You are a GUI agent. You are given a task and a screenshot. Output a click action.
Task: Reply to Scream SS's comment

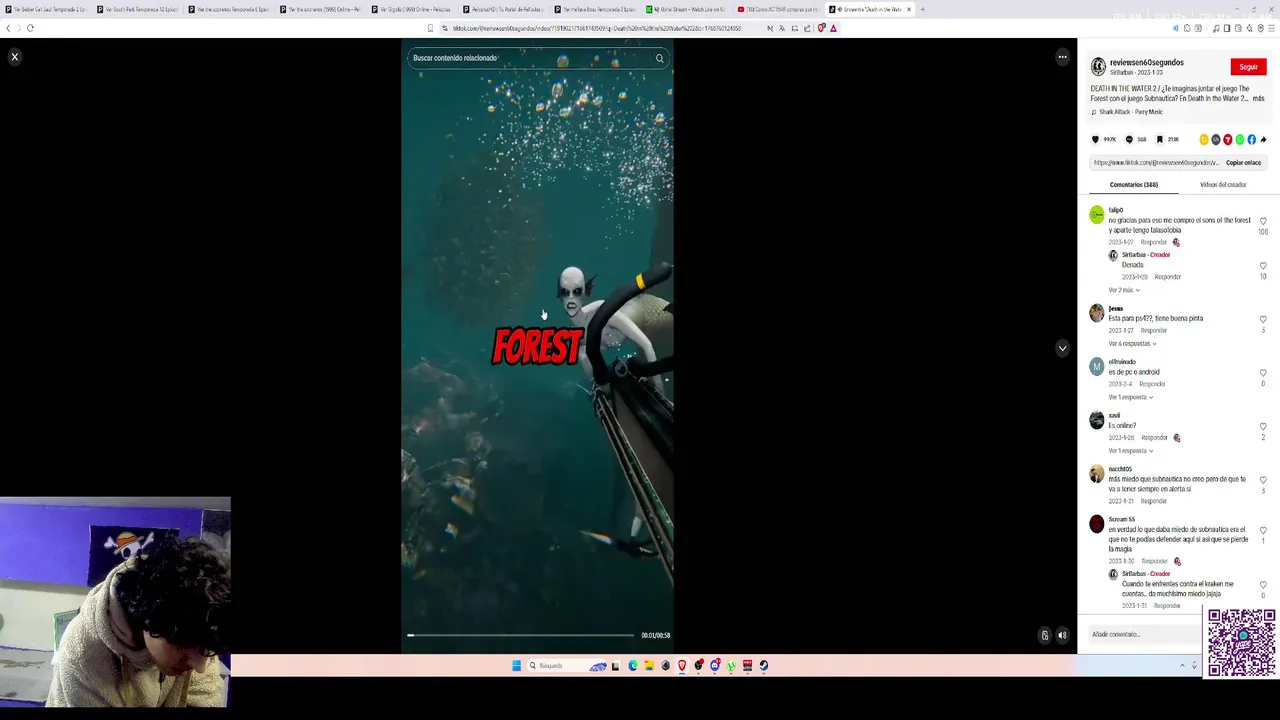[x=1154, y=561]
